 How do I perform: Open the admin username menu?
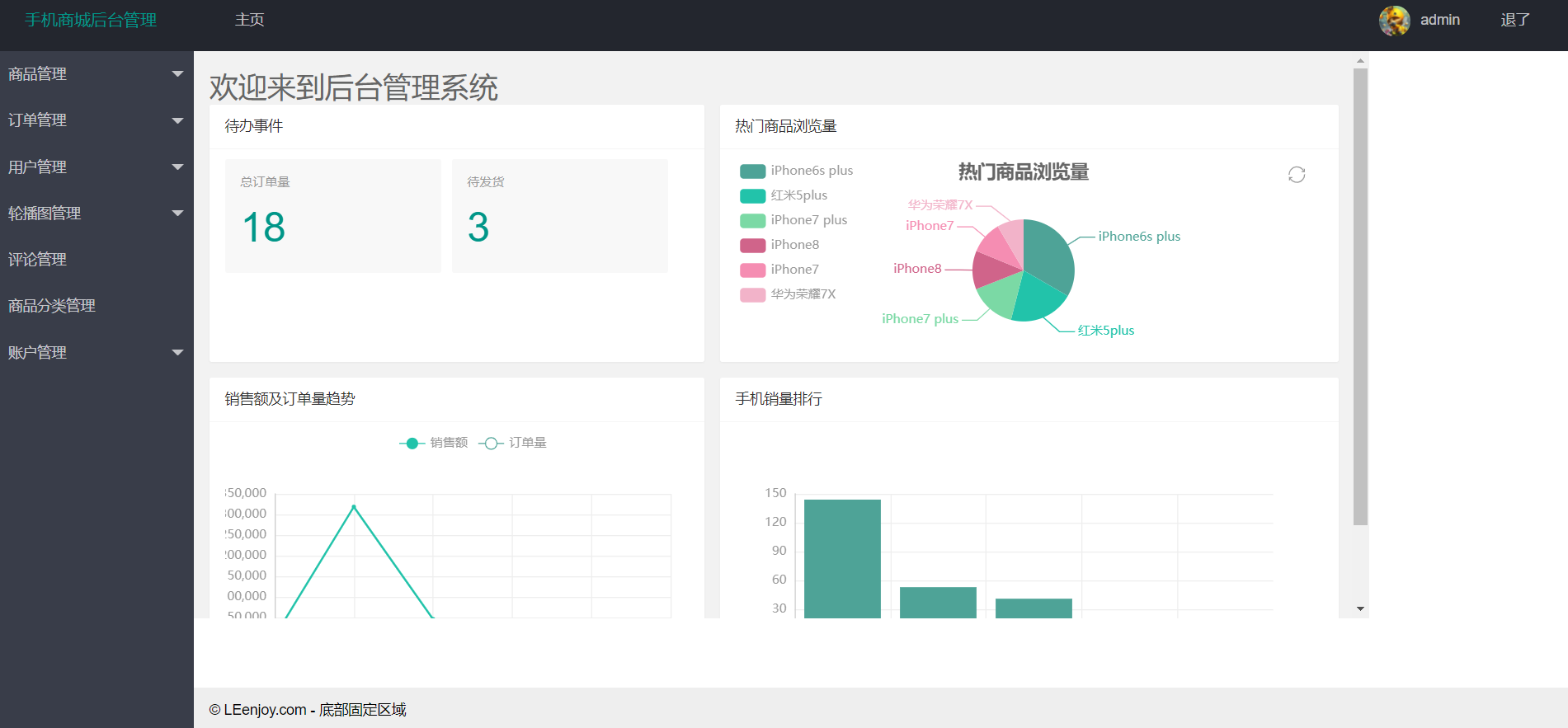pos(1440,20)
